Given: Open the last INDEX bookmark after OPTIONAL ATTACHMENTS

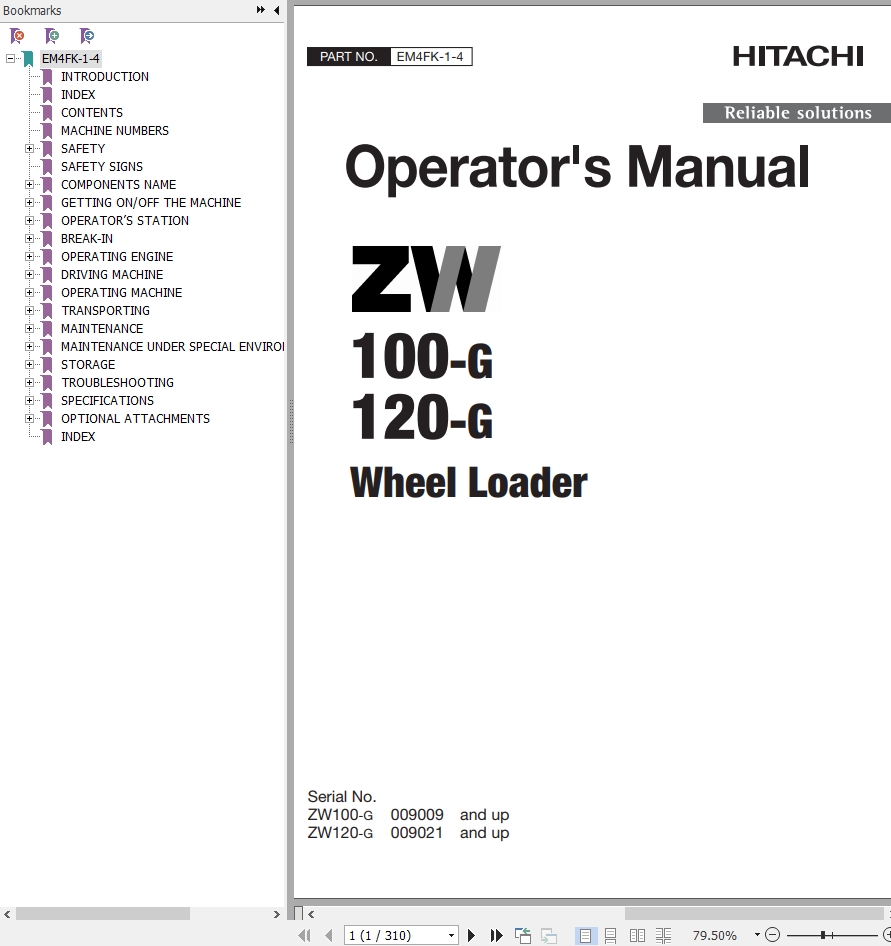Looking at the screenshot, I should coord(78,437).
